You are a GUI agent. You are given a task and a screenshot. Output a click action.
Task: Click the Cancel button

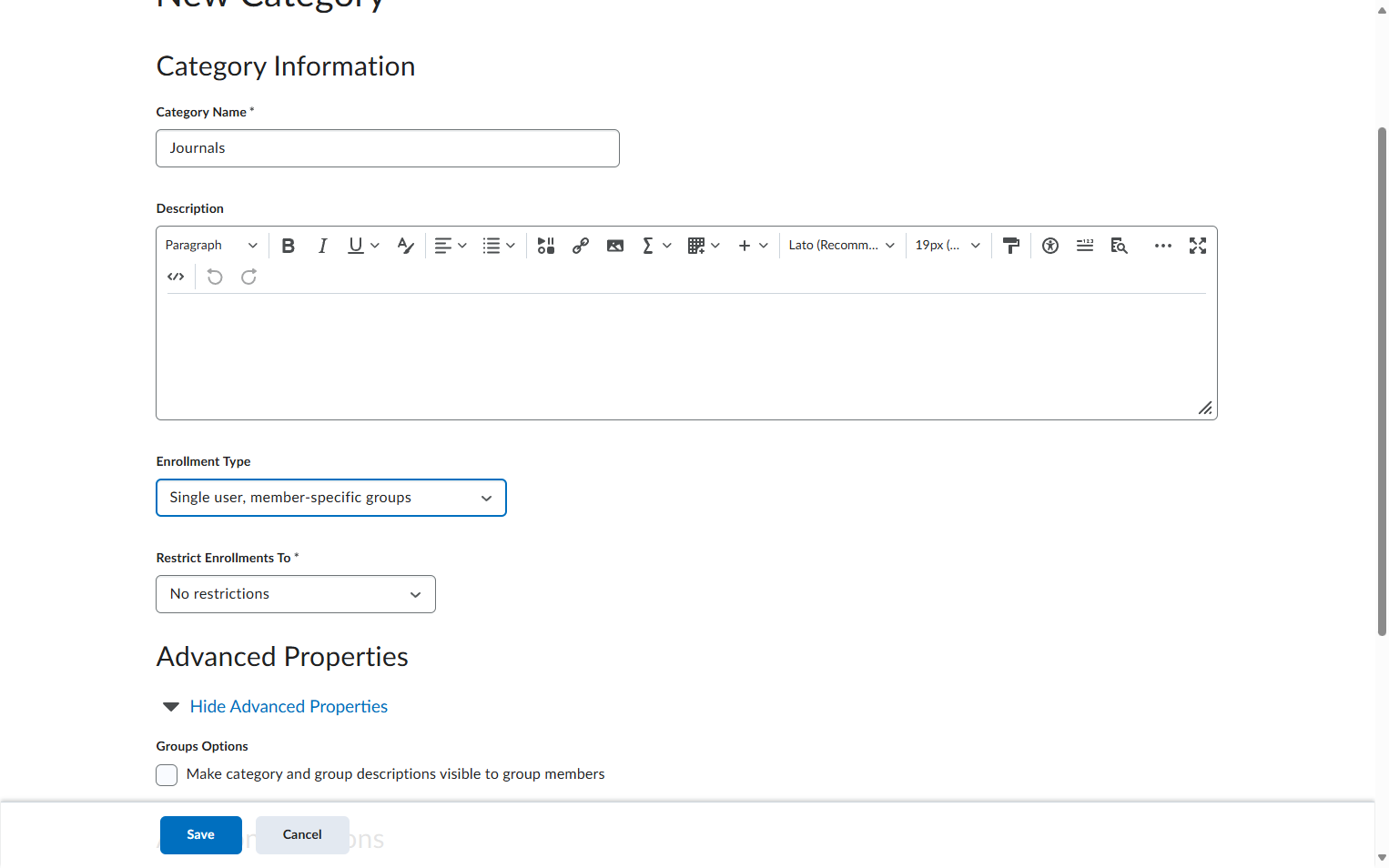pos(302,835)
